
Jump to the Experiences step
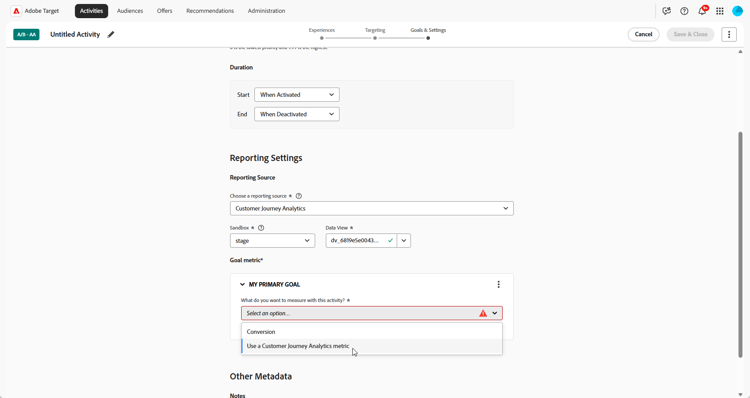click(322, 33)
